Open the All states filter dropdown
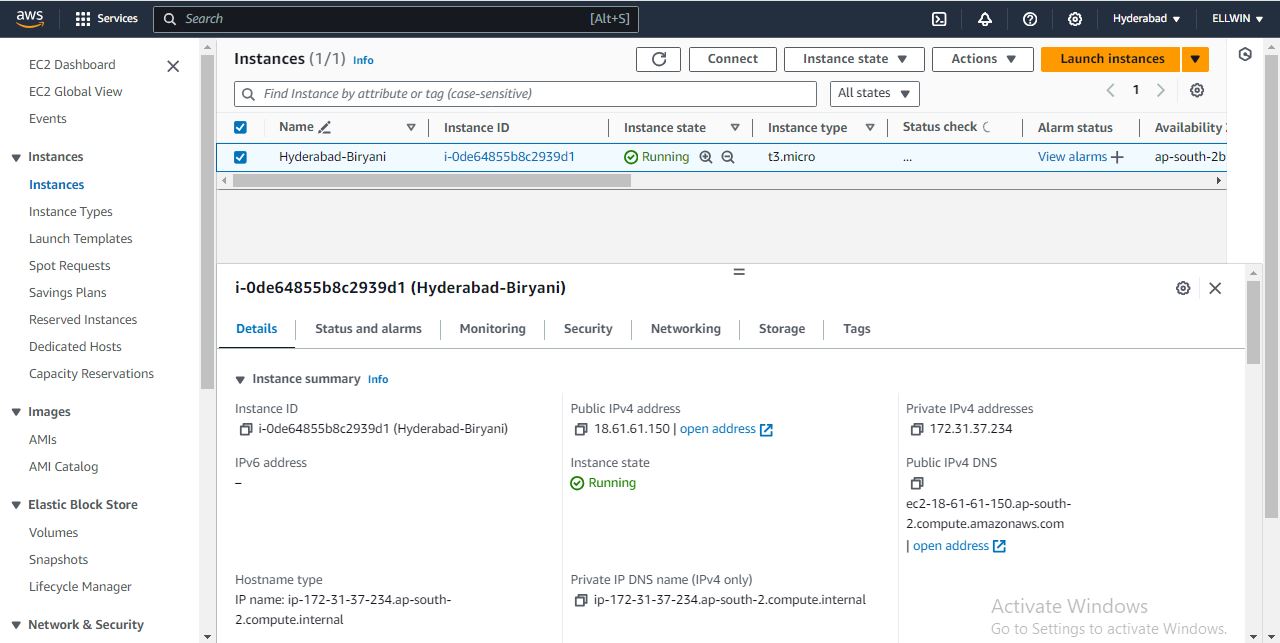This screenshot has width=1280, height=643. pos(874,93)
